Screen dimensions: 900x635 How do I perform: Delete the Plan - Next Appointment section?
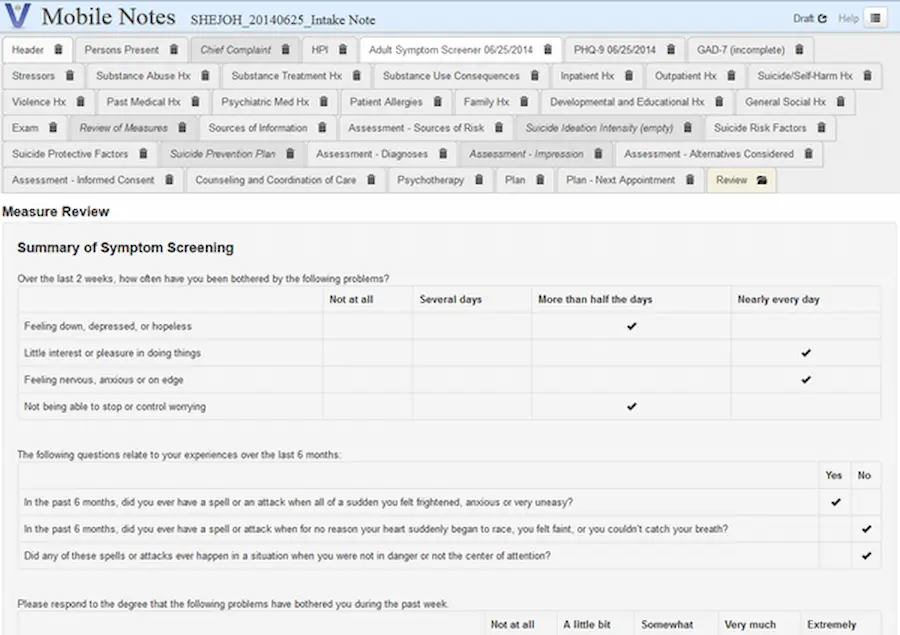pyautogui.click(x=687, y=179)
